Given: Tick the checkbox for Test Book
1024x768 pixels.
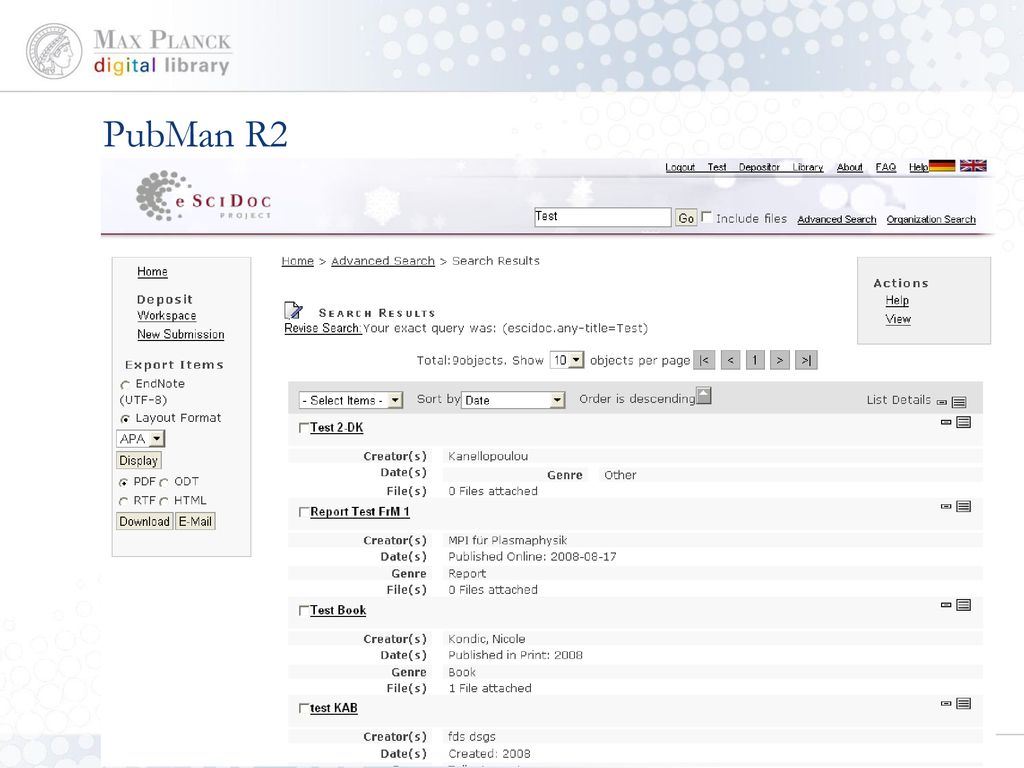Looking at the screenshot, I should (303, 611).
